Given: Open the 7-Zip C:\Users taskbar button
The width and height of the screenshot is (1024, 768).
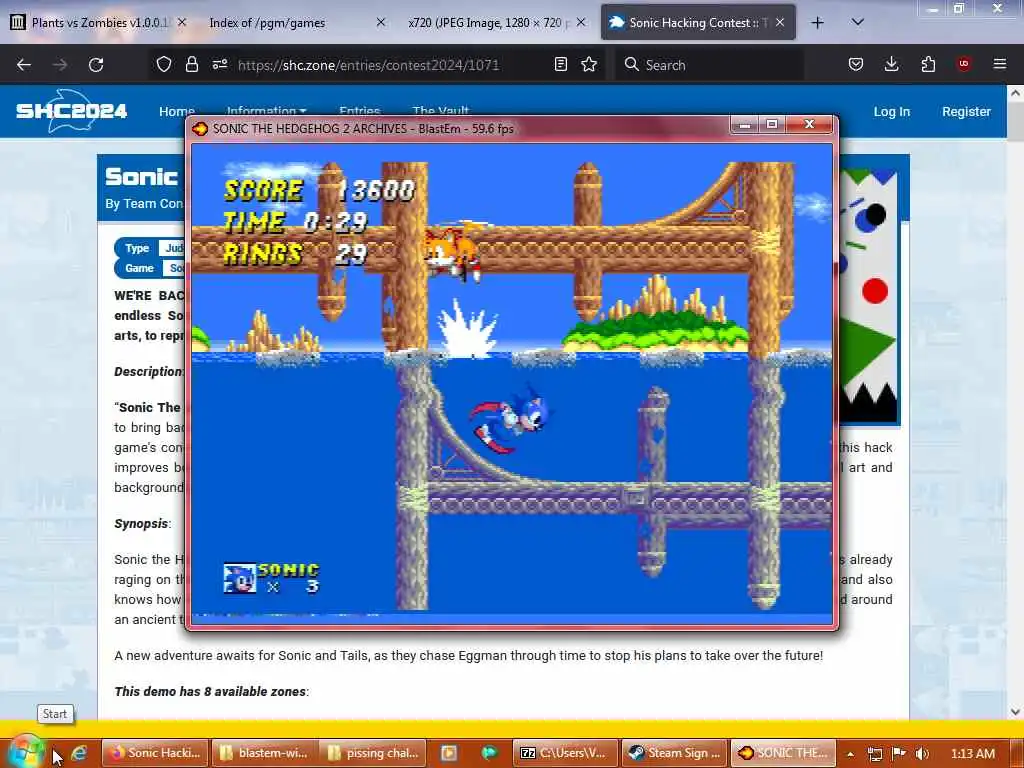Looking at the screenshot, I should (x=564, y=753).
